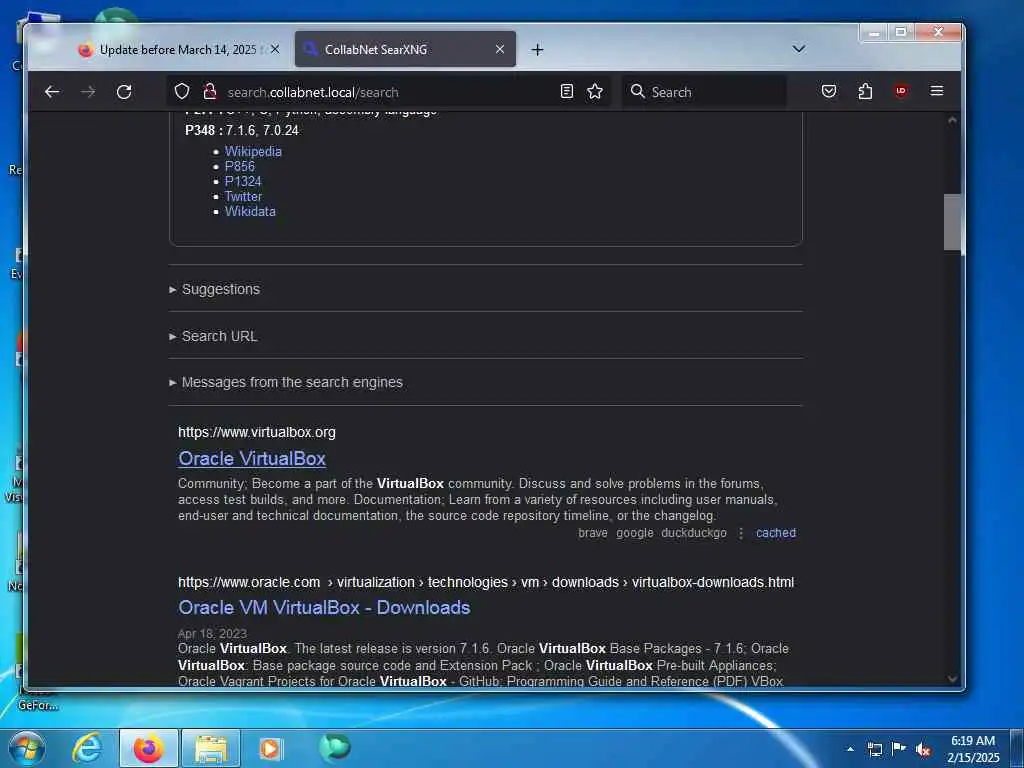The image size is (1024, 768).
Task: Open Action Center flag icon
Action: coord(899,748)
